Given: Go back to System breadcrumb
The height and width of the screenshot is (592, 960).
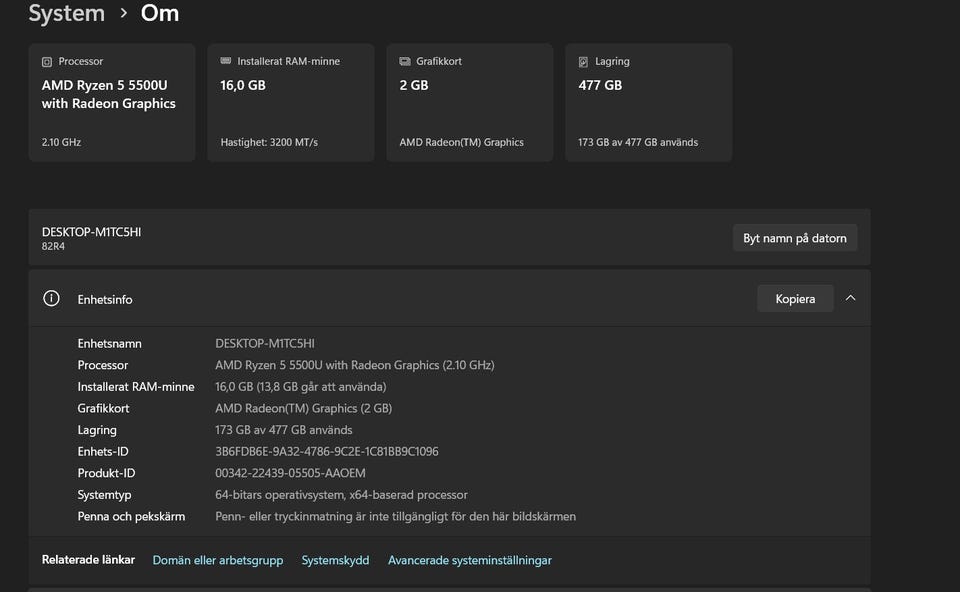Looking at the screenshot, I should pyautogui.click(x=67, y=13).
